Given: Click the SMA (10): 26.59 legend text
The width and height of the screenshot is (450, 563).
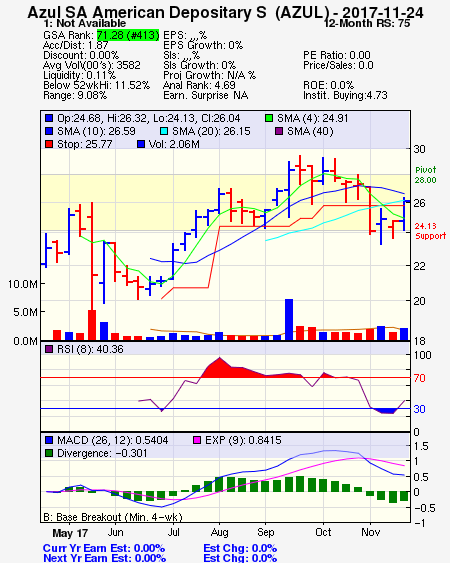Looking at the screenshot, I should [96, 131].
